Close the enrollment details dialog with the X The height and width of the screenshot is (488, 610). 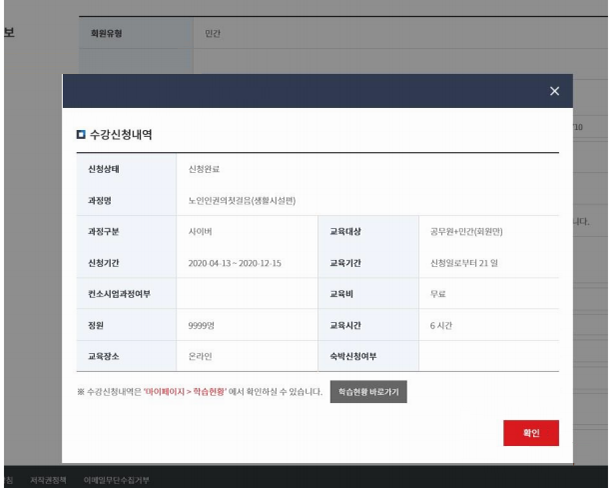tap(554, 91)
